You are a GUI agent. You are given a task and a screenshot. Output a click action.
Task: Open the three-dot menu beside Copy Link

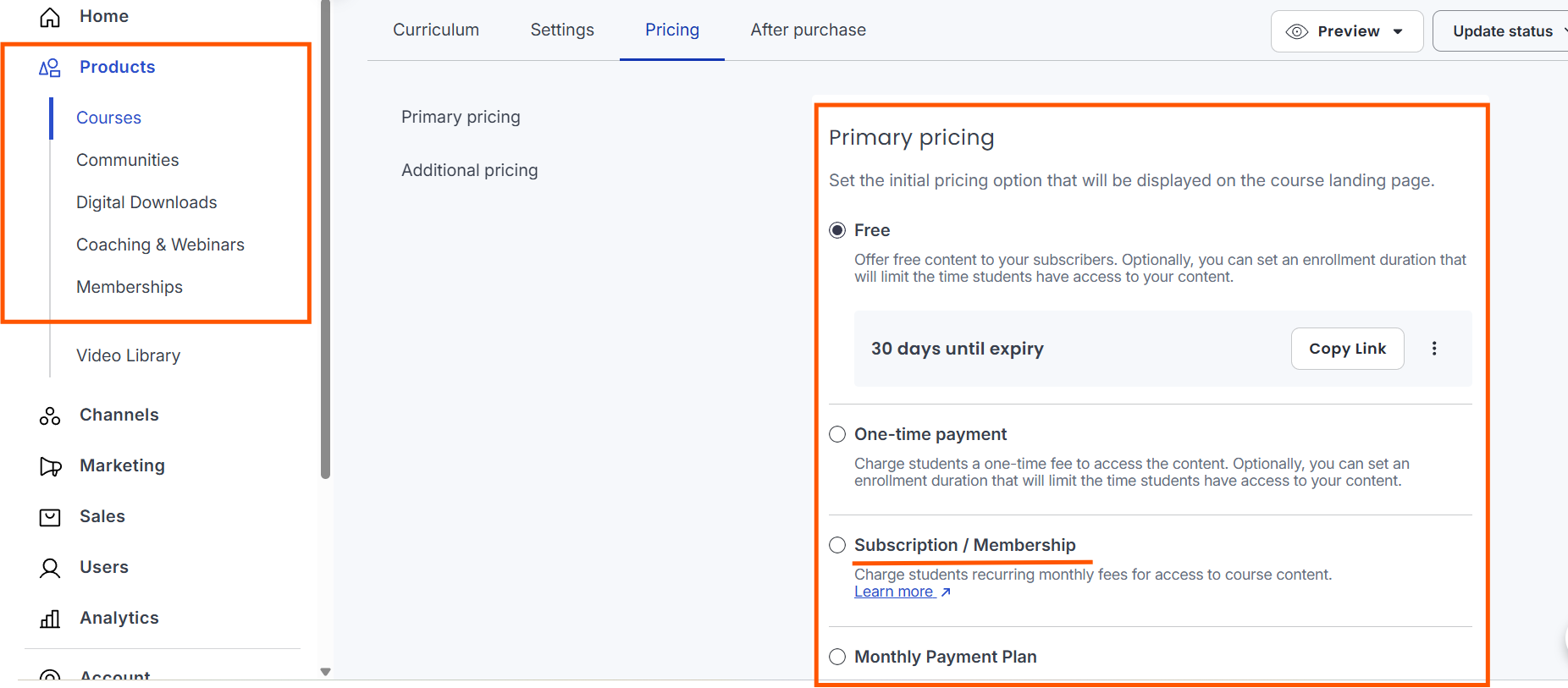click(1434, 348)
